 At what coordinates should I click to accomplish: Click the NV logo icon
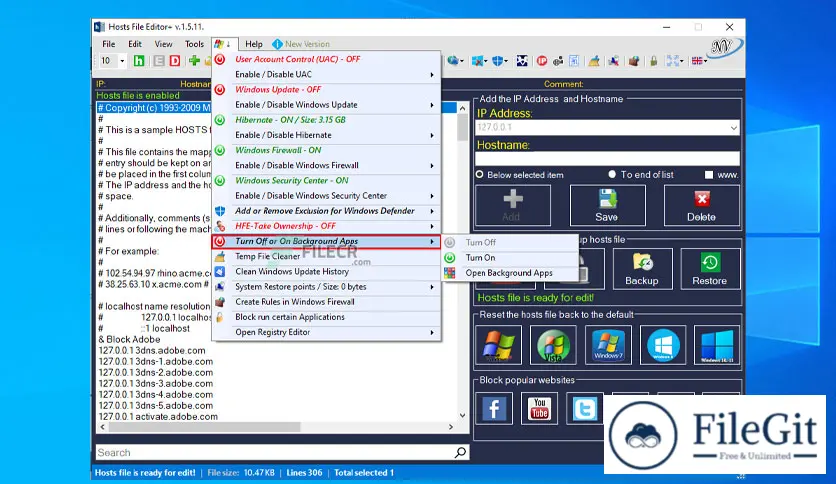pos(724,48)
